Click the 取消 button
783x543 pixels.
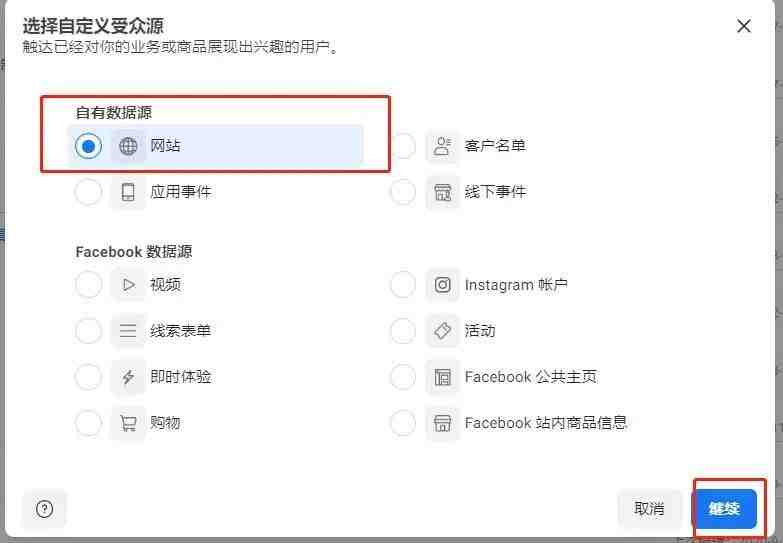pos(649,509)
